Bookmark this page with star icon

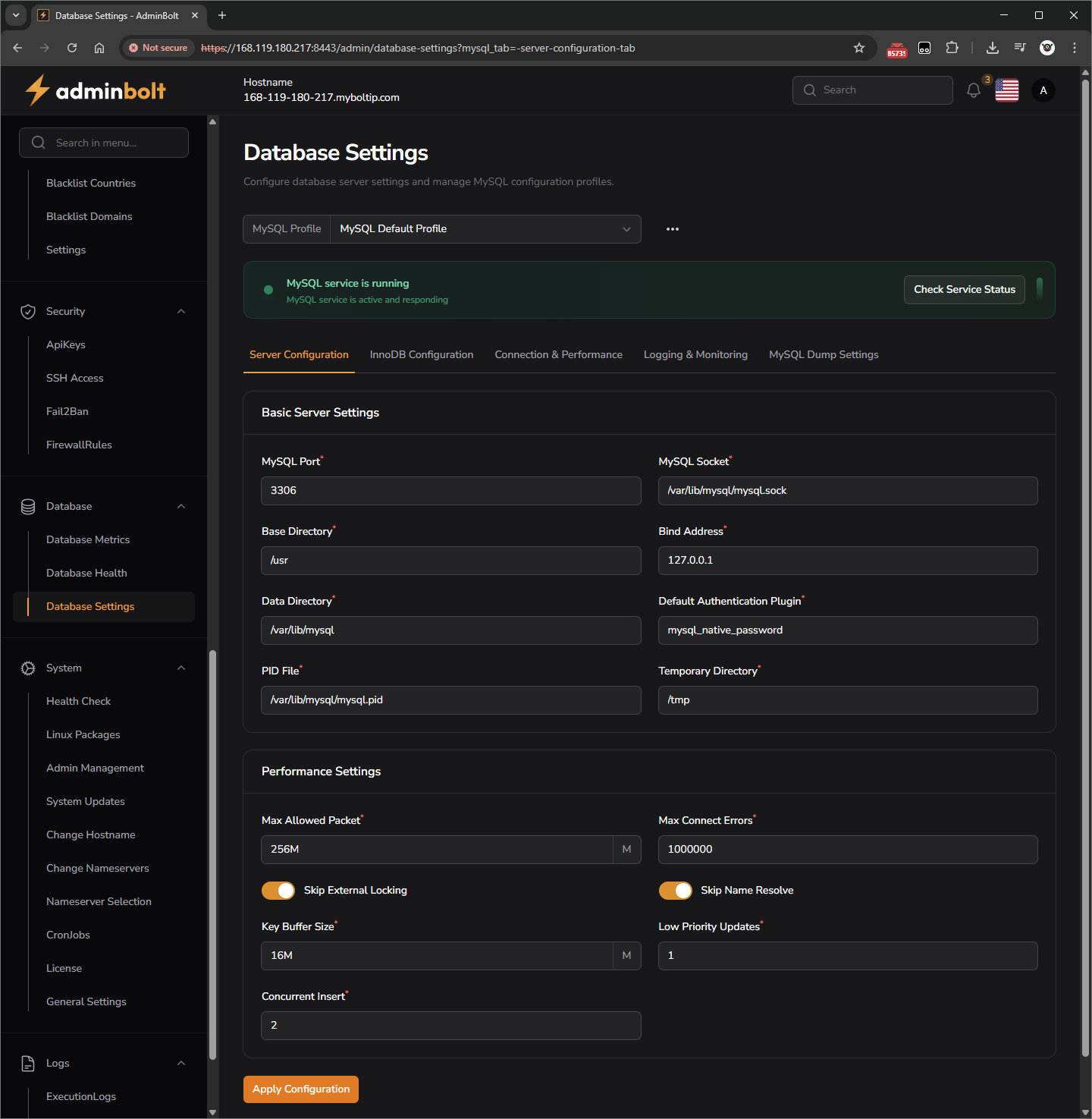click(858, 48)
